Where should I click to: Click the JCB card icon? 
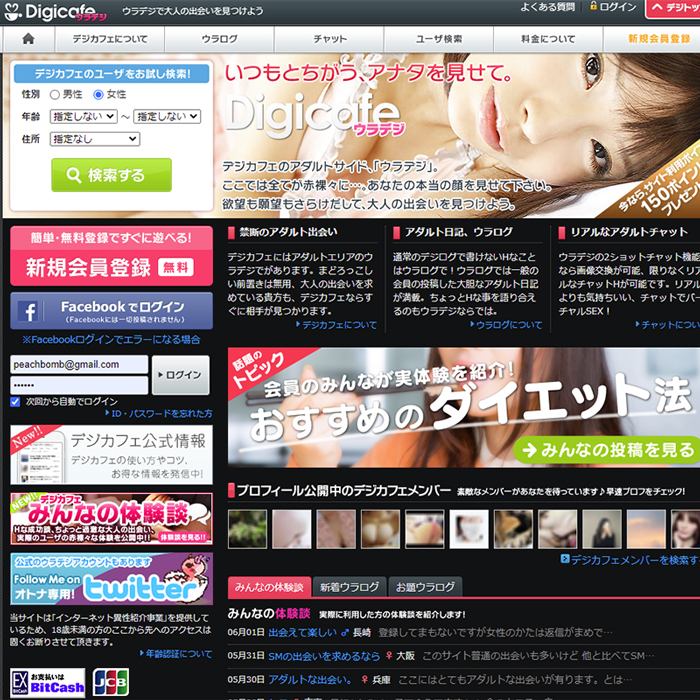click(111, 682)
